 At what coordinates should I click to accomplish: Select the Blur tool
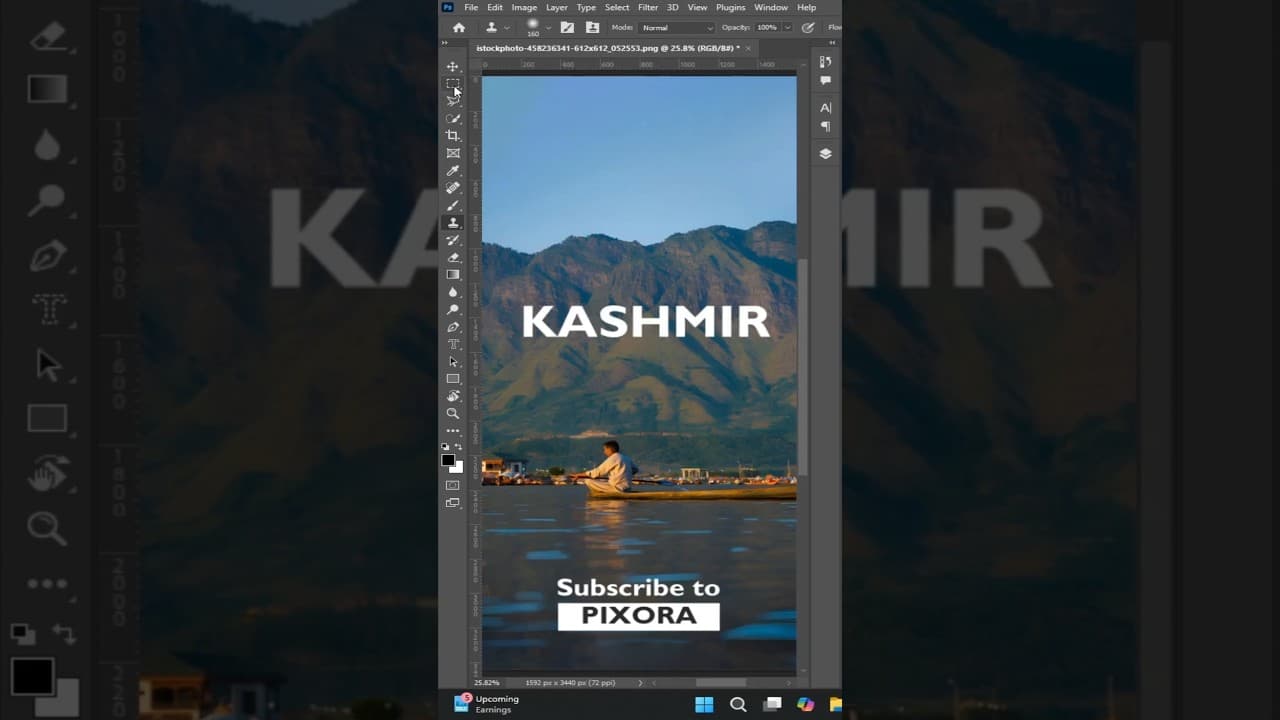(453, 292)
